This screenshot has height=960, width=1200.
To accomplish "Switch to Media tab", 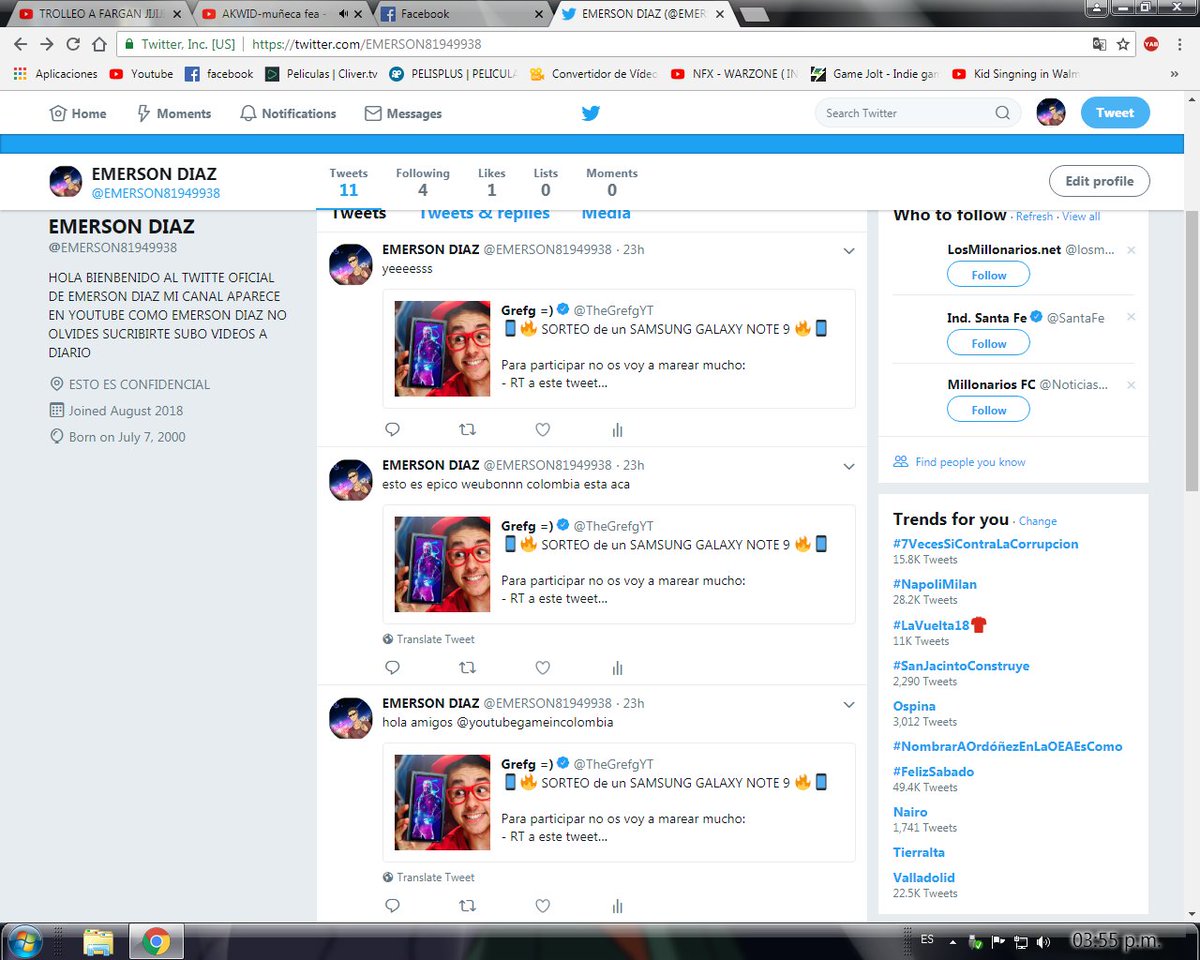I will (606, 214).
